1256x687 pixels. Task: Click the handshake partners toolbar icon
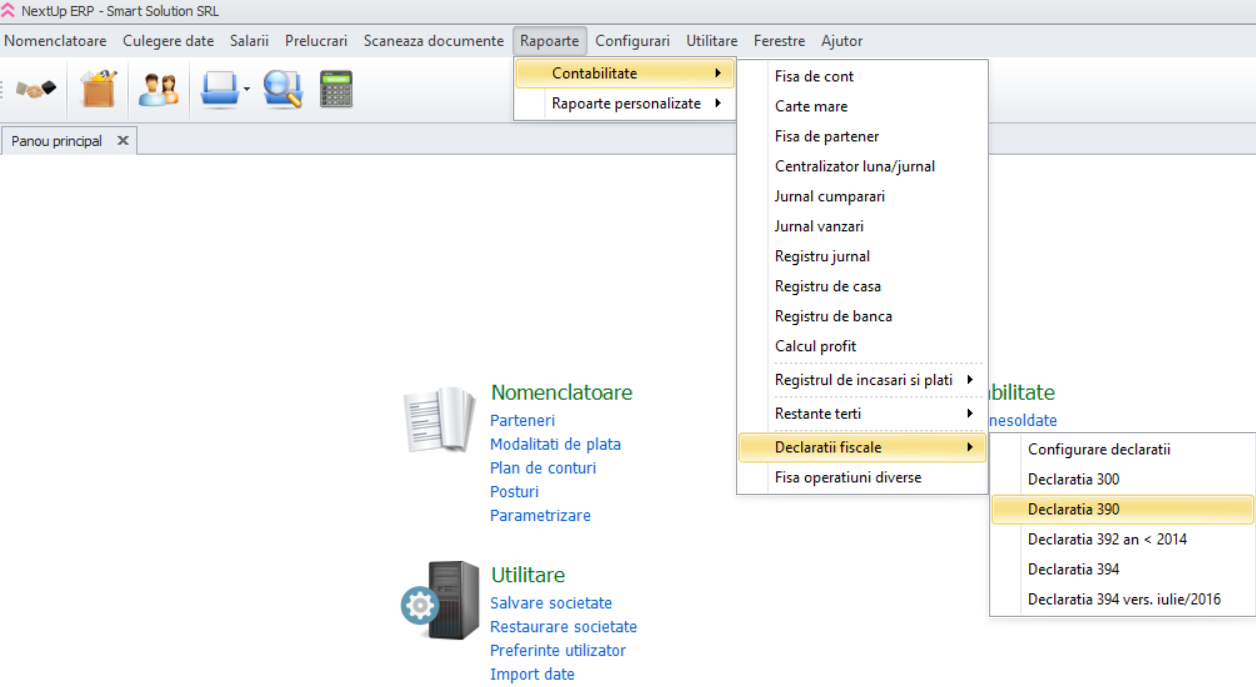coord(36,90)
